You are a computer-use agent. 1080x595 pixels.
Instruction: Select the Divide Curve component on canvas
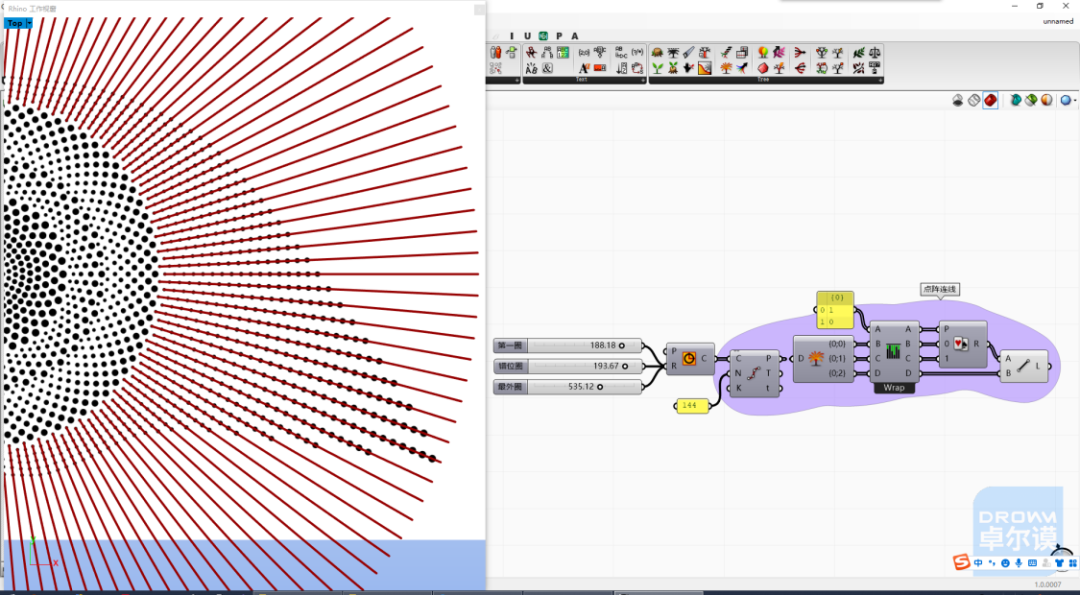752,373
